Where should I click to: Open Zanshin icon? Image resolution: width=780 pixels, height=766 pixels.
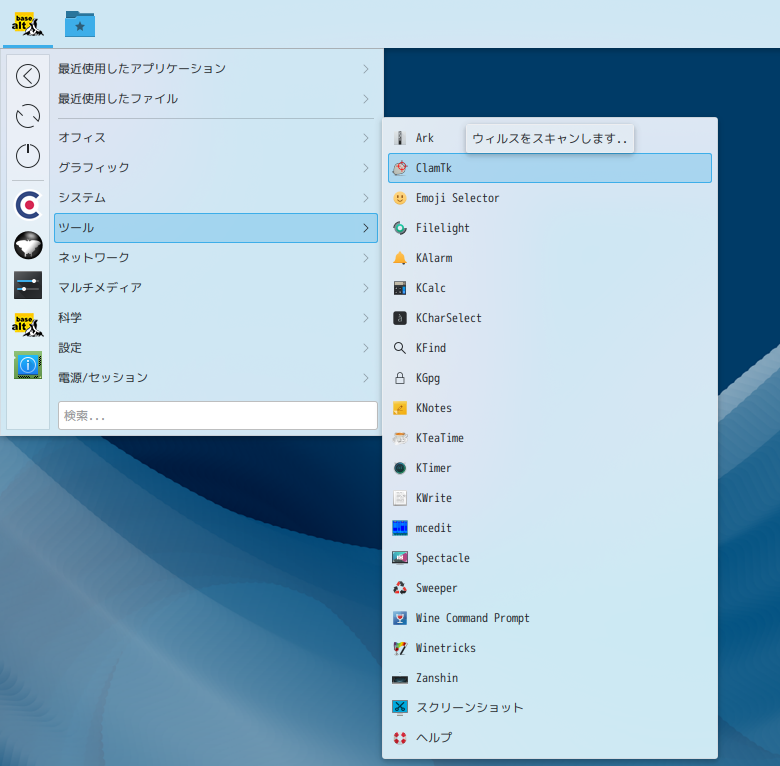(400, 678)
